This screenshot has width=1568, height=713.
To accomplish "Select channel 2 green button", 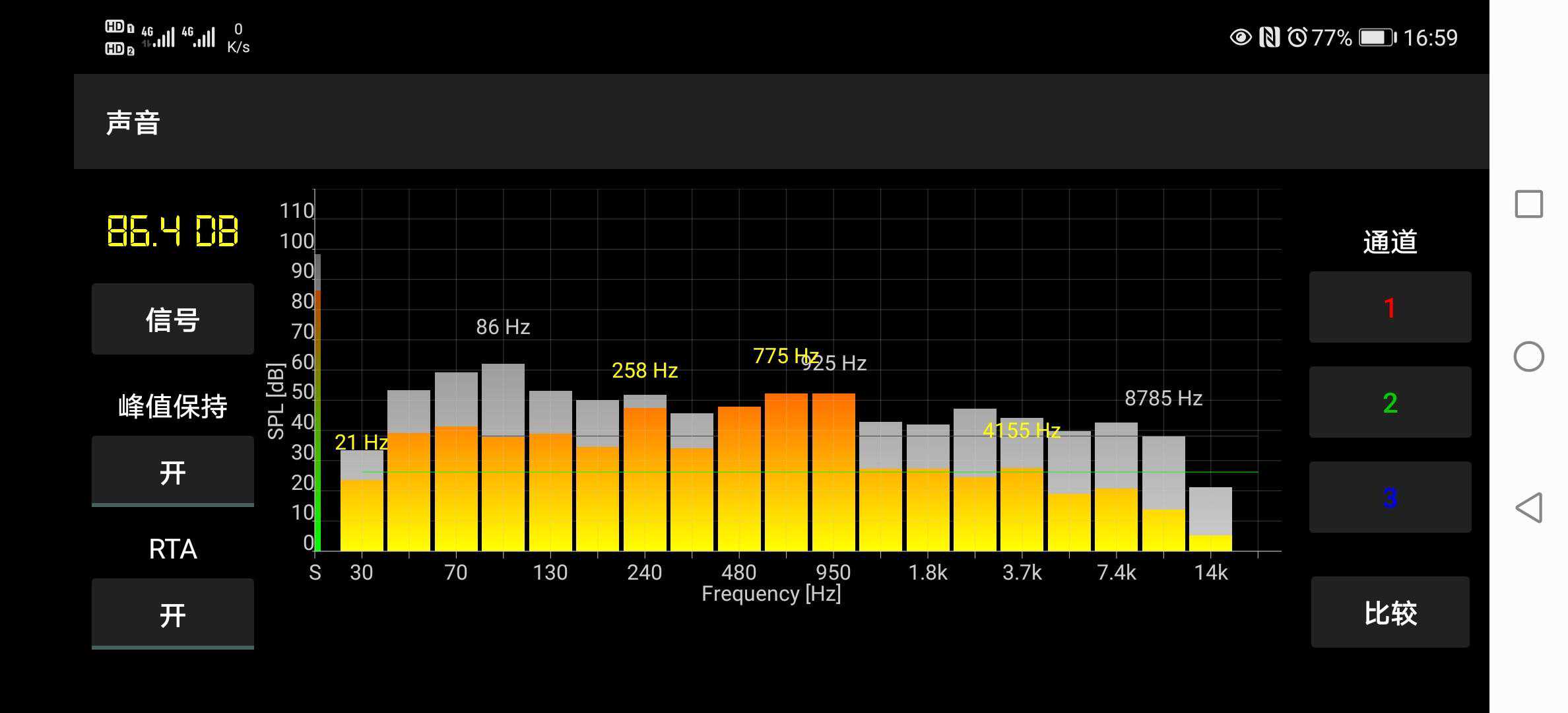I will (1390, 402).
